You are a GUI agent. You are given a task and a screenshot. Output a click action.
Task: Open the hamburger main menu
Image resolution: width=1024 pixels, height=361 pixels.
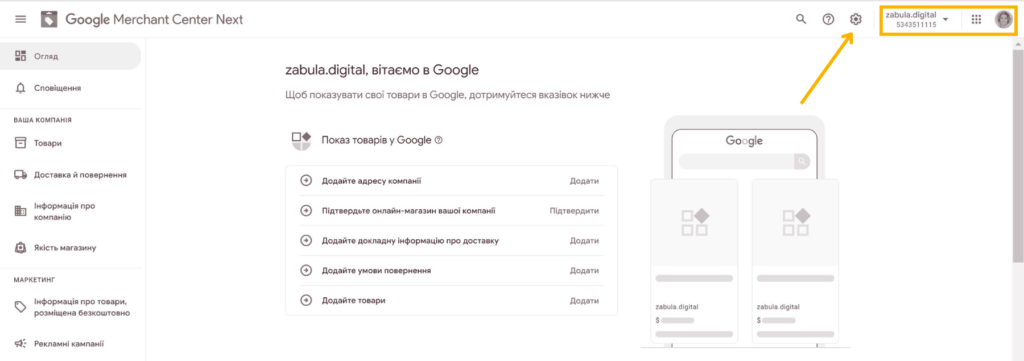[21, 20]
